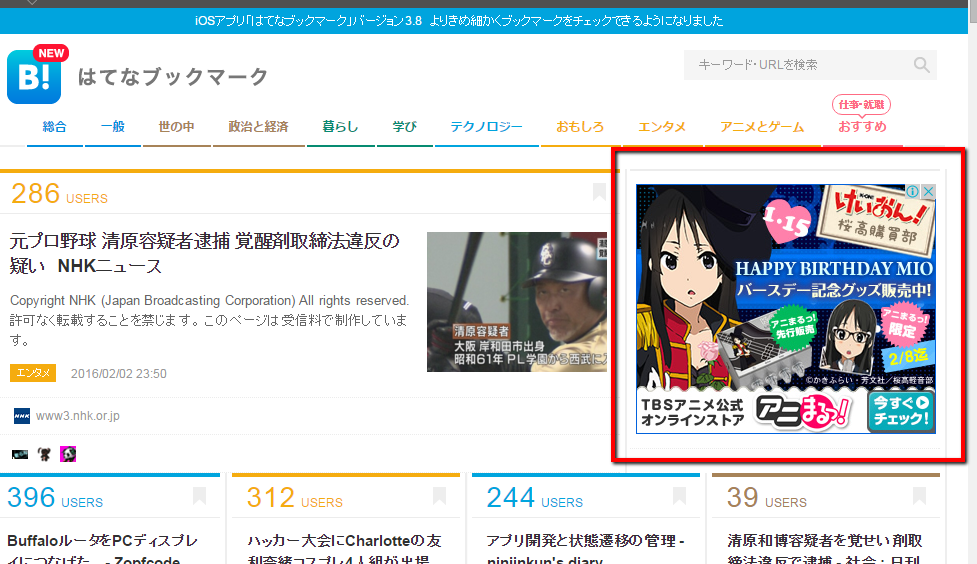Open the エンタメ category tab
This screenshot has height=564, width=977.
tap(662, 127)
